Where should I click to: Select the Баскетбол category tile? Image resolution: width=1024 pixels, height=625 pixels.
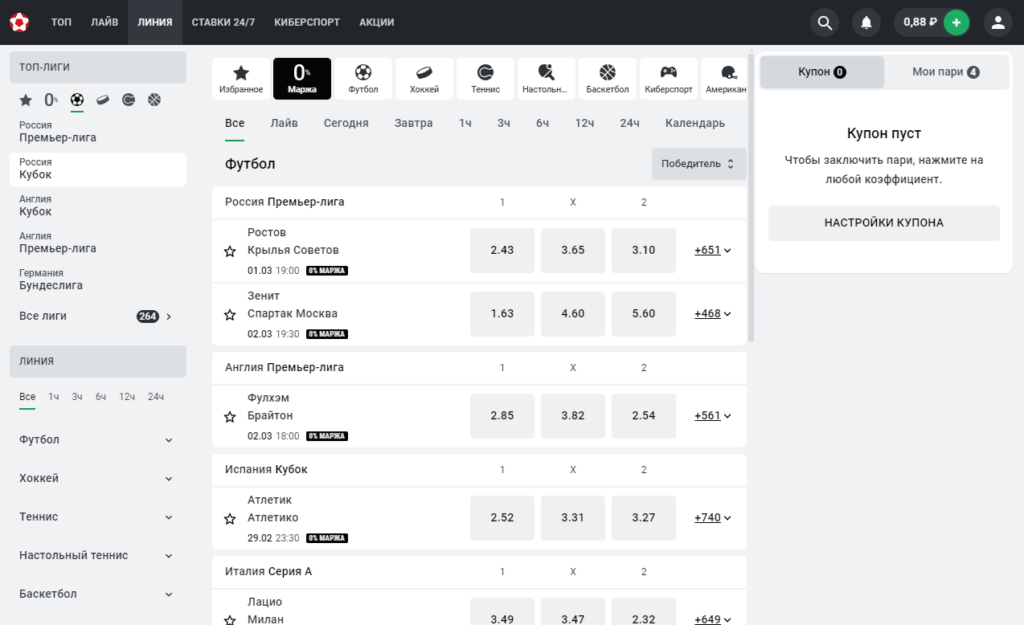tap(607, 78)
